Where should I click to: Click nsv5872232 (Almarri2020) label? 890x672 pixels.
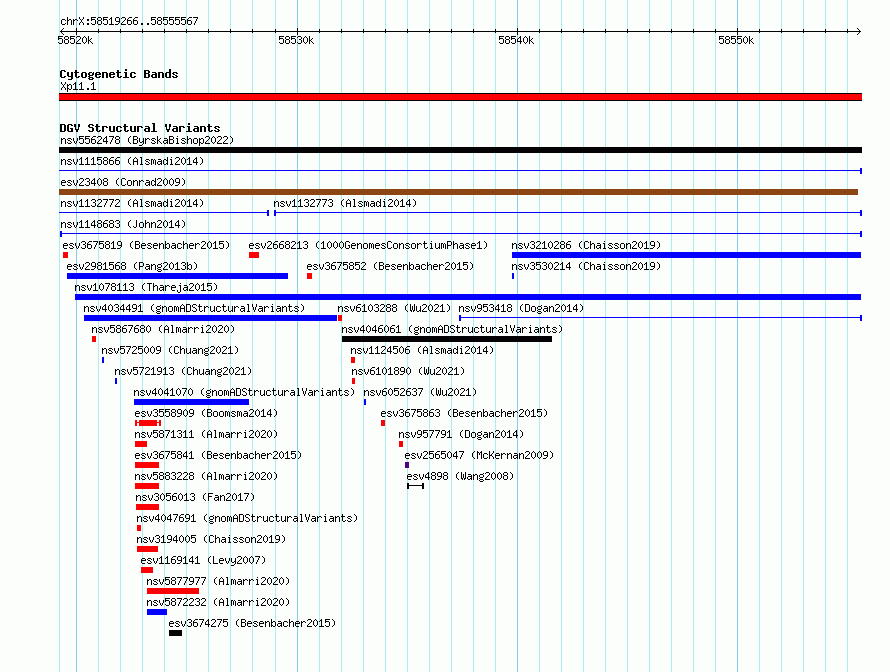coord(218,602)
